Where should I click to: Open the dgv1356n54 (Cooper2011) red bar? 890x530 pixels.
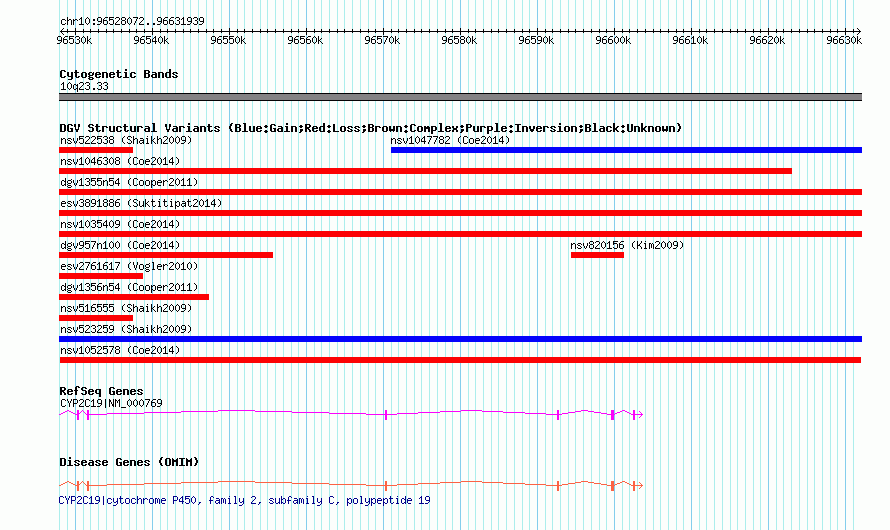pyautogui.click(x=134, y=297)
